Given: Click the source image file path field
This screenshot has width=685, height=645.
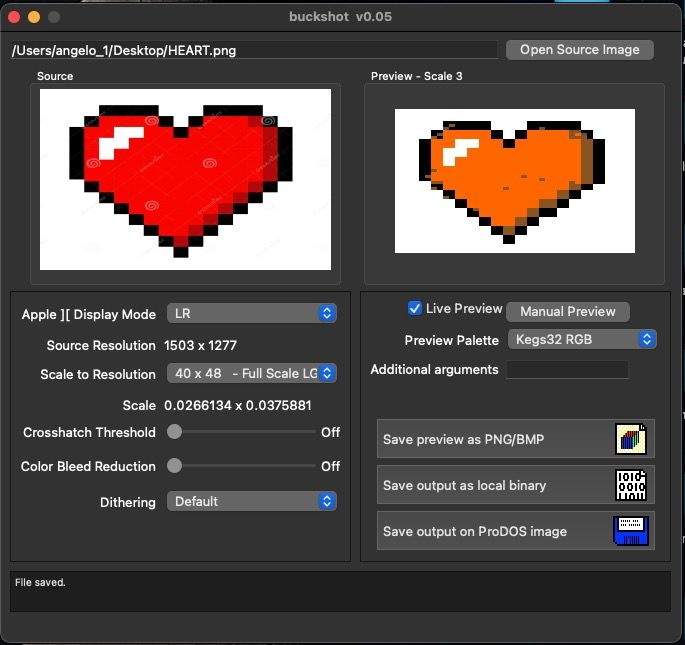Looking at the screenshot, I should [x=254, y=50].
